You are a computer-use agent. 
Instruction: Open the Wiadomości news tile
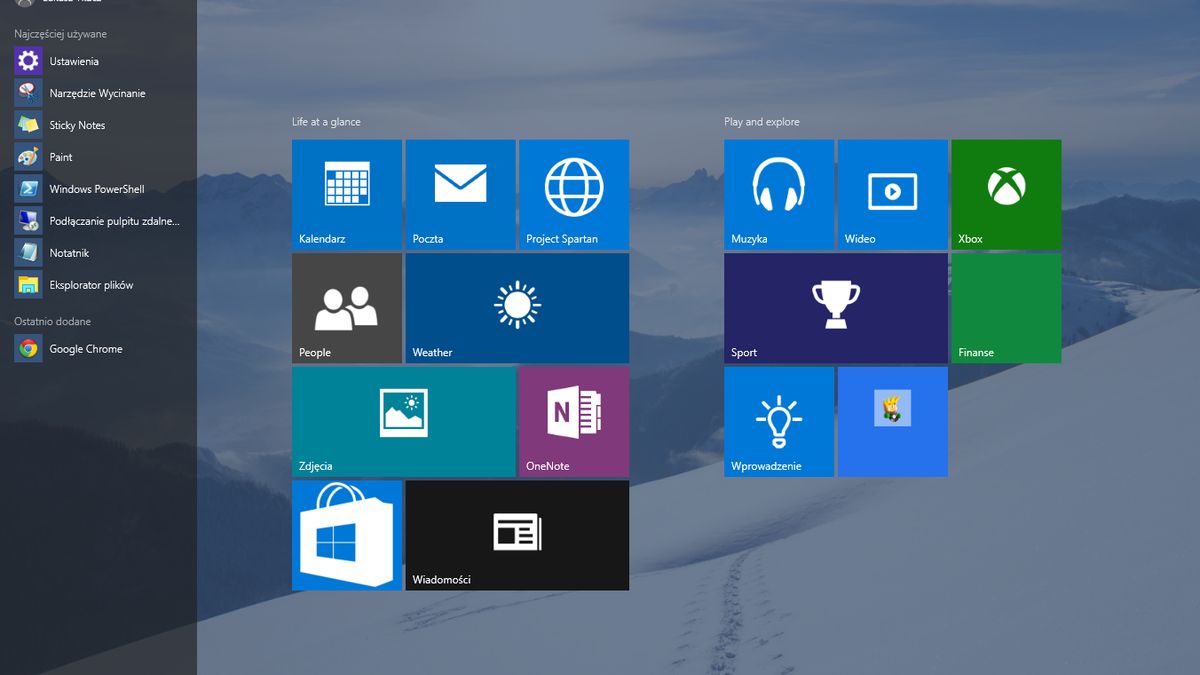517,535
